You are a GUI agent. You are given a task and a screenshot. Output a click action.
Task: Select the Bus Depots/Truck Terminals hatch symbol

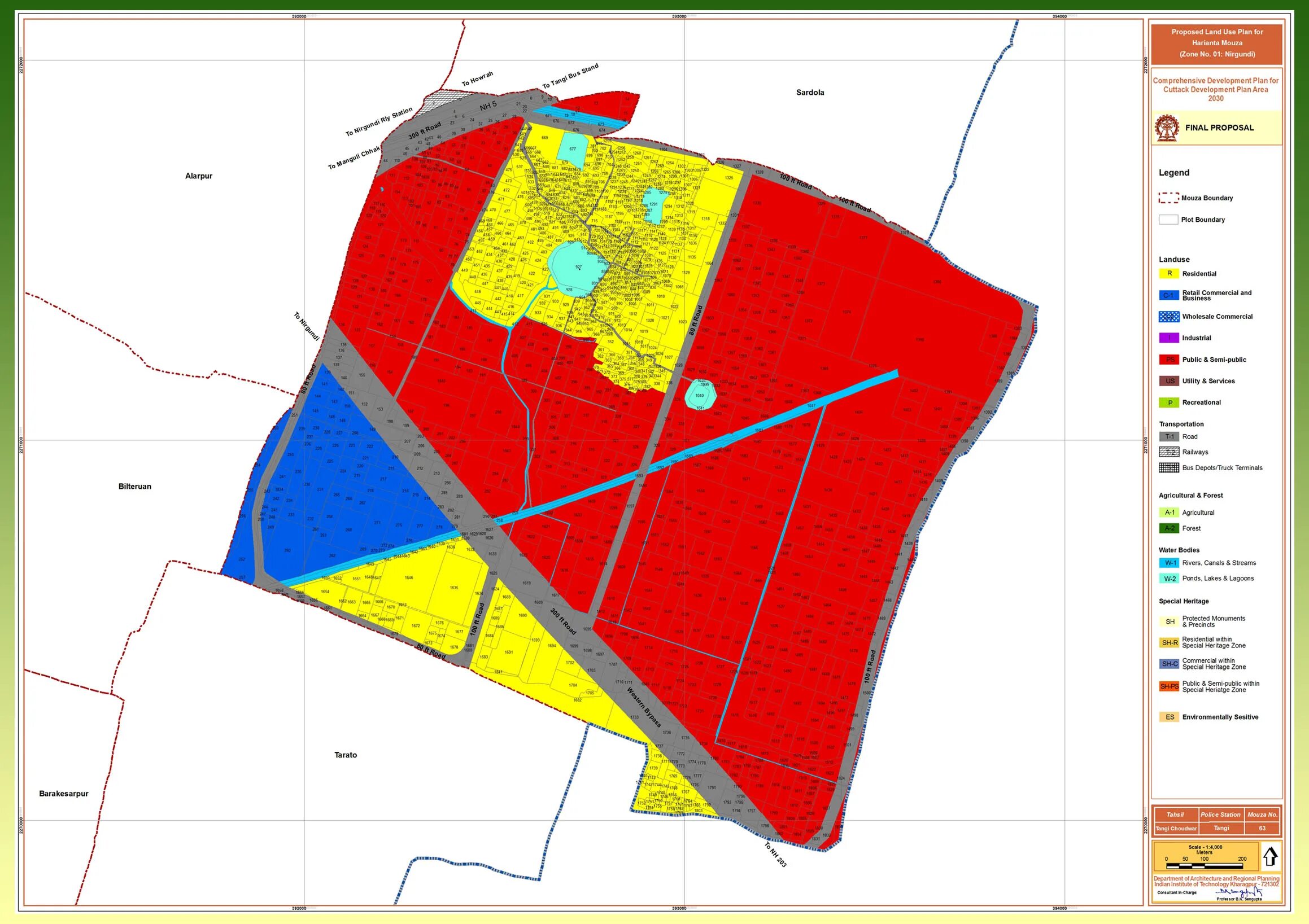1169,468
